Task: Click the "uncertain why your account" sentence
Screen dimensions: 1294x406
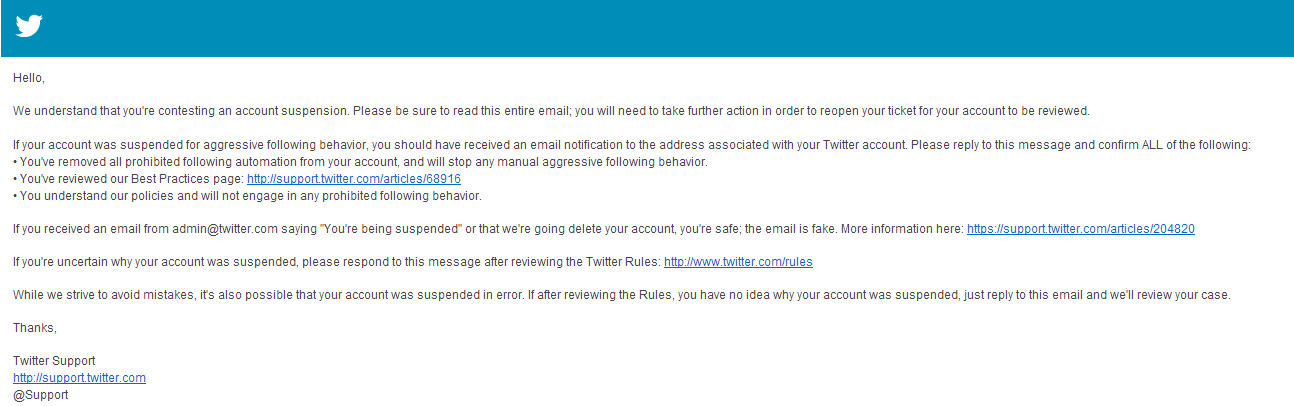Action: click(337, 262)
